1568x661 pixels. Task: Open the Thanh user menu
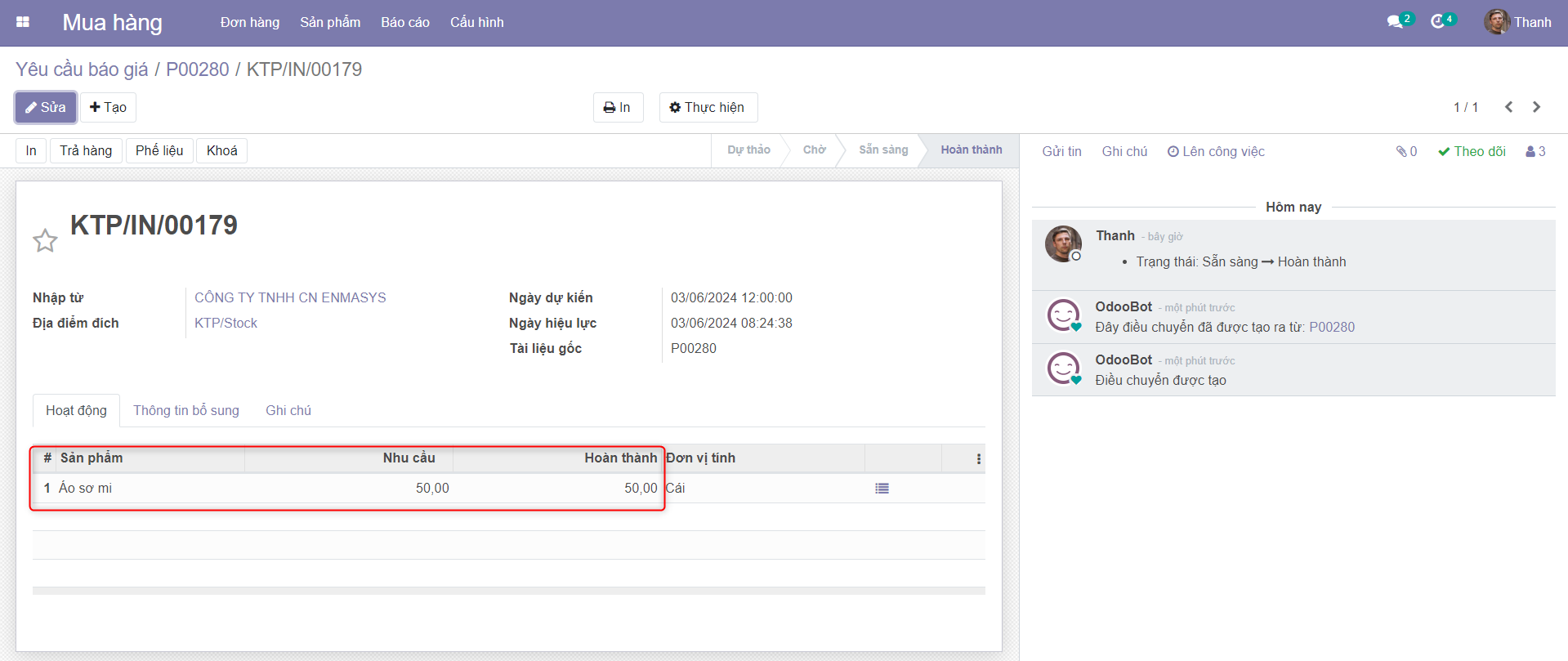[1517, 22]
